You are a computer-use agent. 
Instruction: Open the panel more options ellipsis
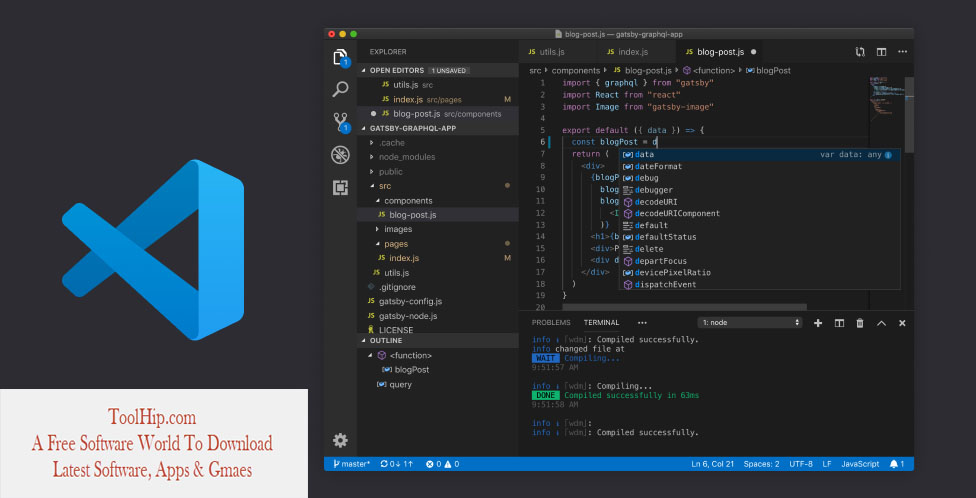pyautogui.click(x=642, y=322)
